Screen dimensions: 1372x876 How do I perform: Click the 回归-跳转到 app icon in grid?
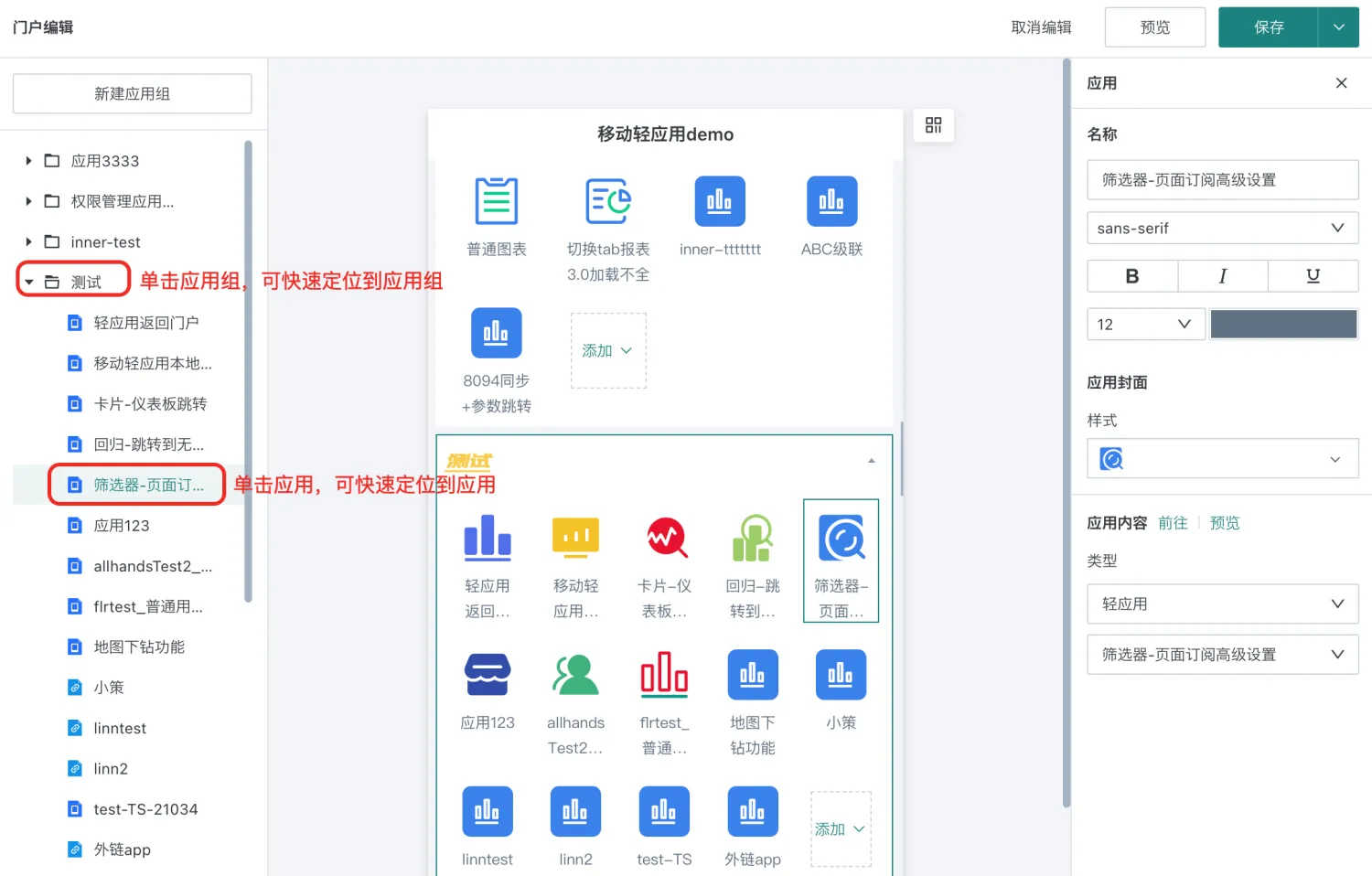753,538
